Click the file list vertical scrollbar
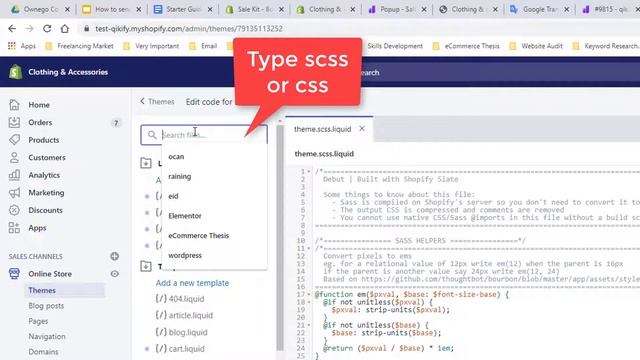Image resolution: width=640 pixels, height=360 pixels. coord(280,238)
